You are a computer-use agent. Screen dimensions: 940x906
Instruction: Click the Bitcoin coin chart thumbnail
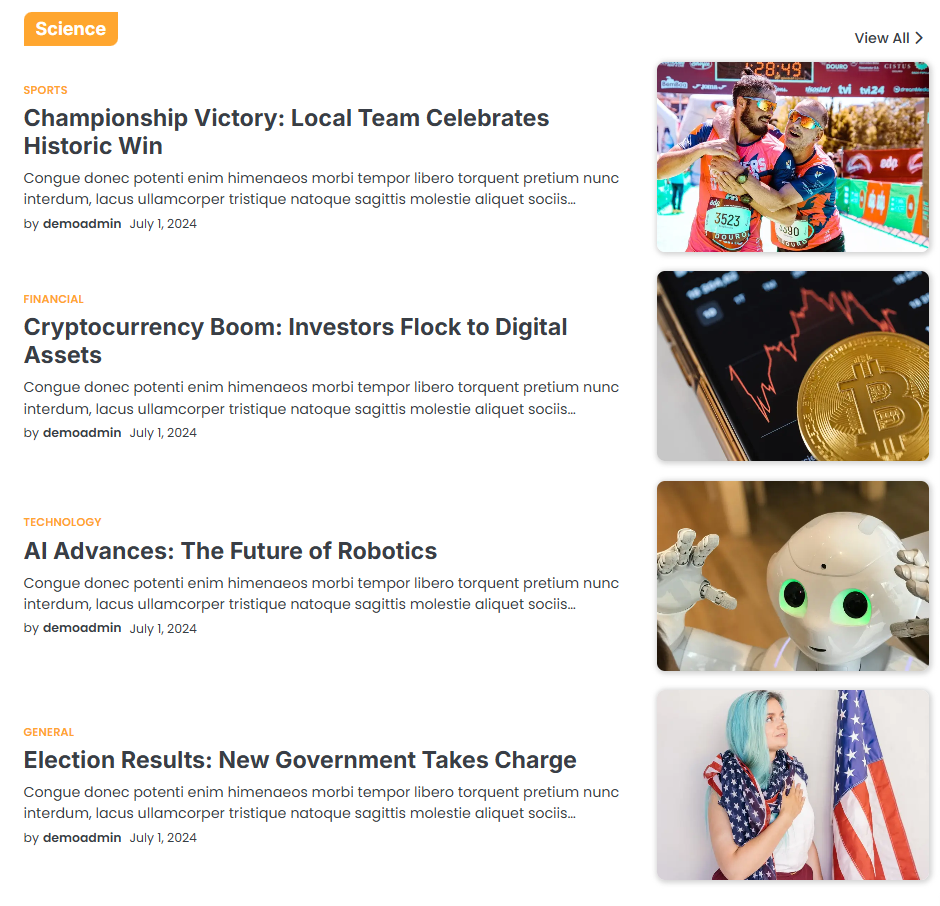[793, 366]
